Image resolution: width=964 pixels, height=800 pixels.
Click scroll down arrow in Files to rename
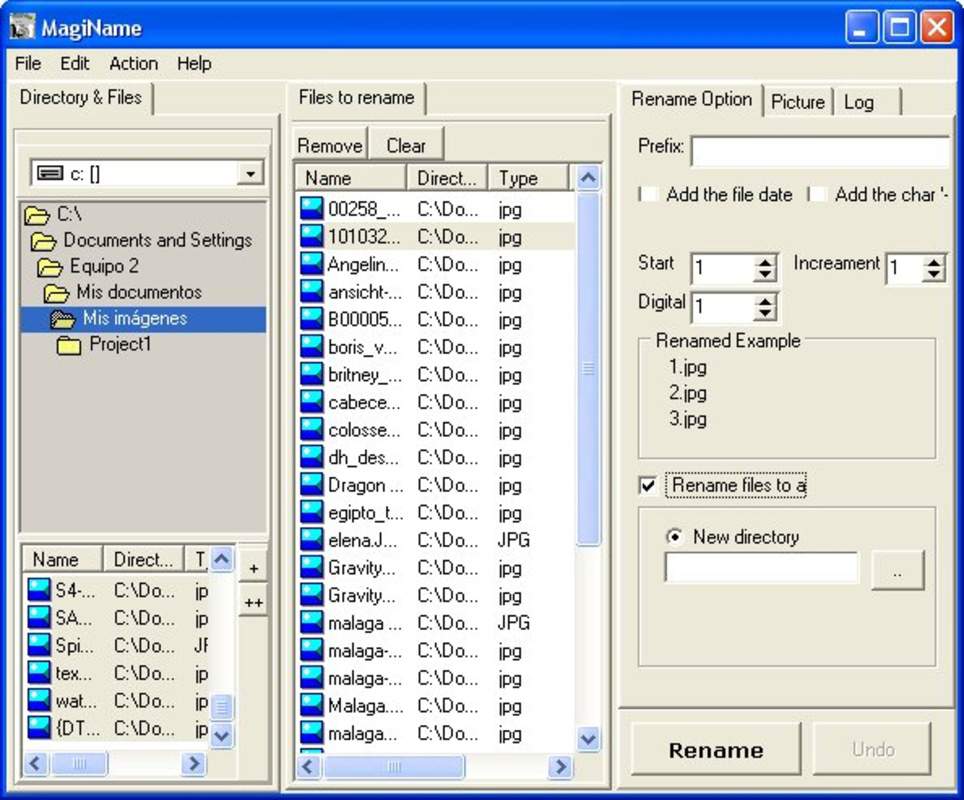click(588, 738)
